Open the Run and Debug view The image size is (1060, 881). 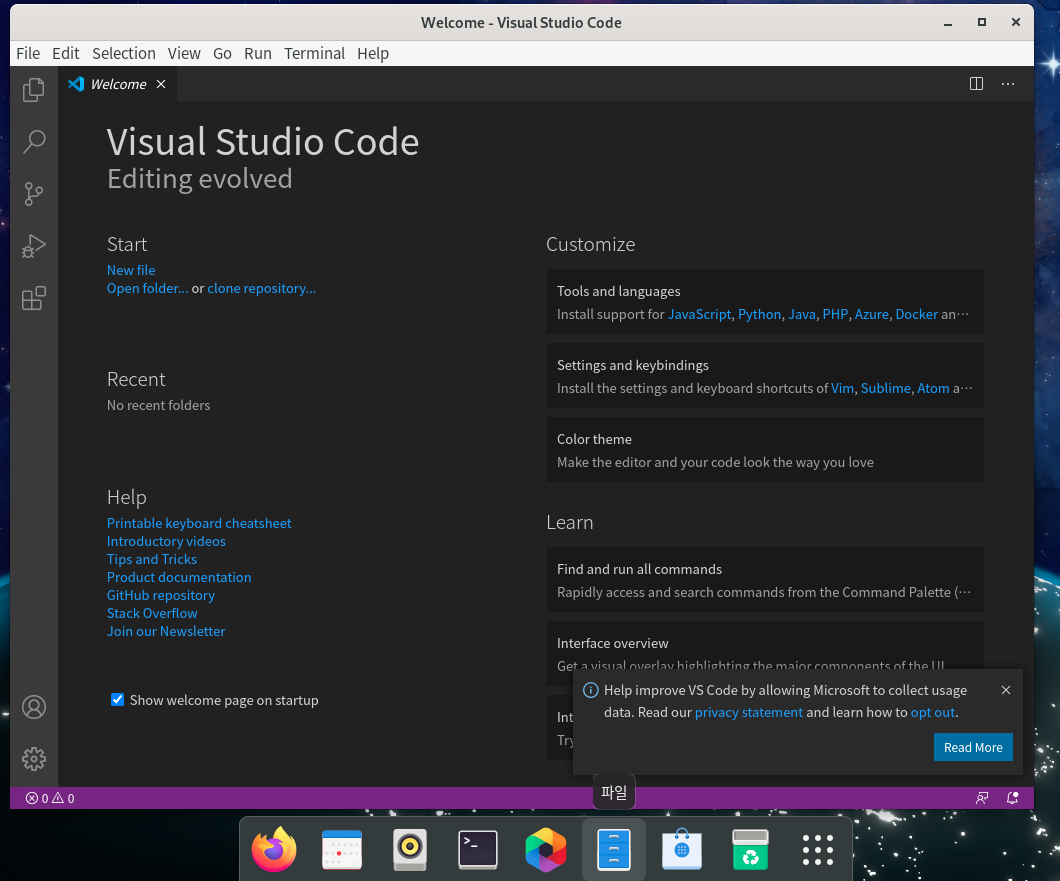34,246
